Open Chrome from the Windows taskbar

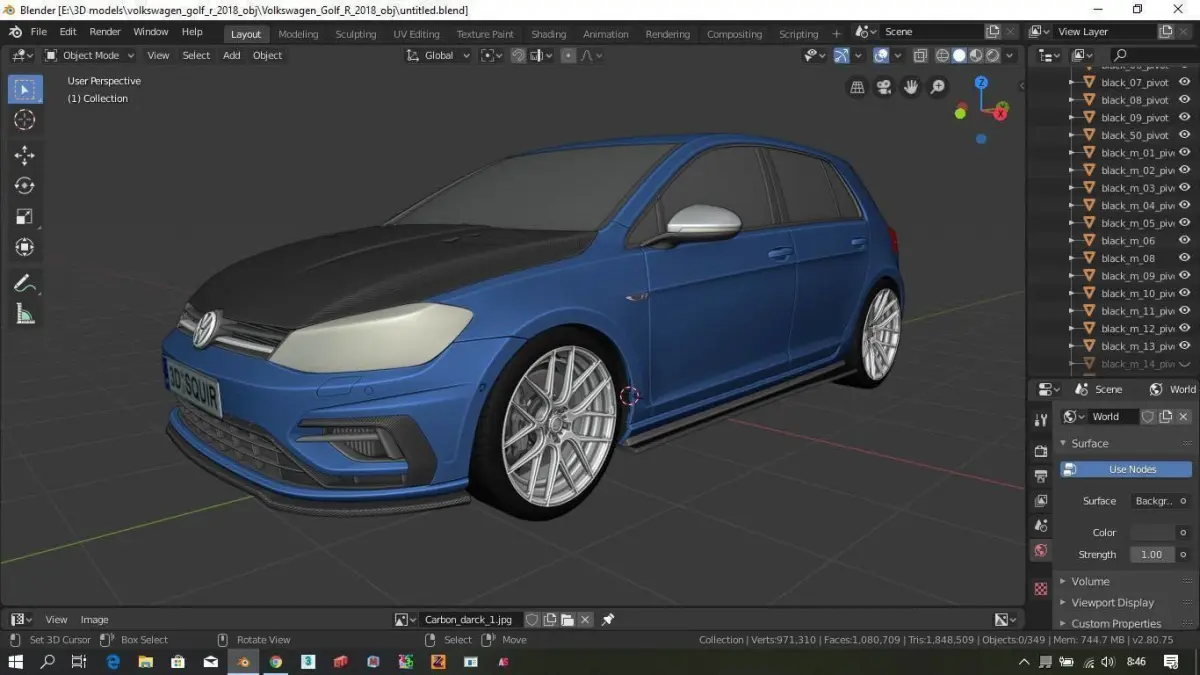click(275, 662)
